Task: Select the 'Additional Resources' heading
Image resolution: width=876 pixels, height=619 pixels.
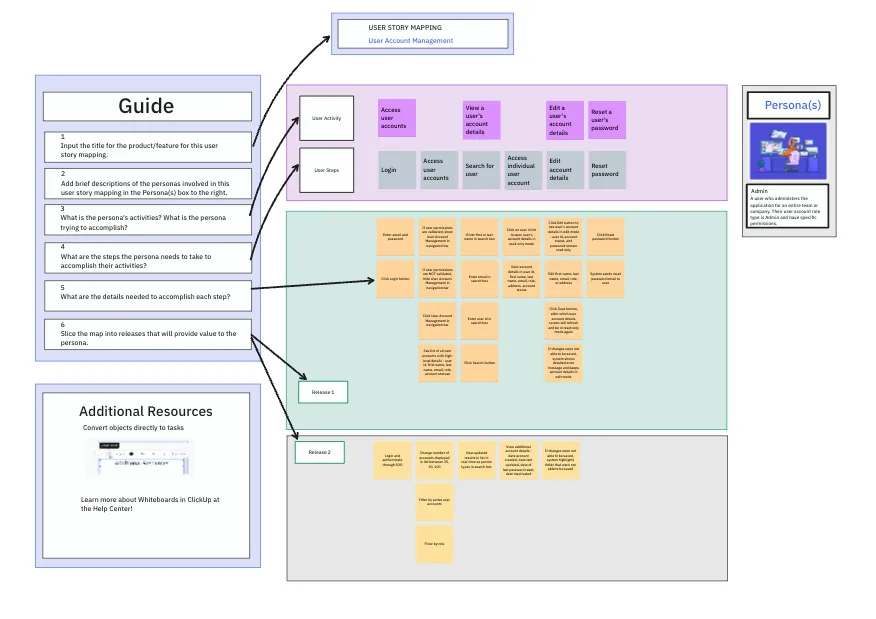Action: 146,411
